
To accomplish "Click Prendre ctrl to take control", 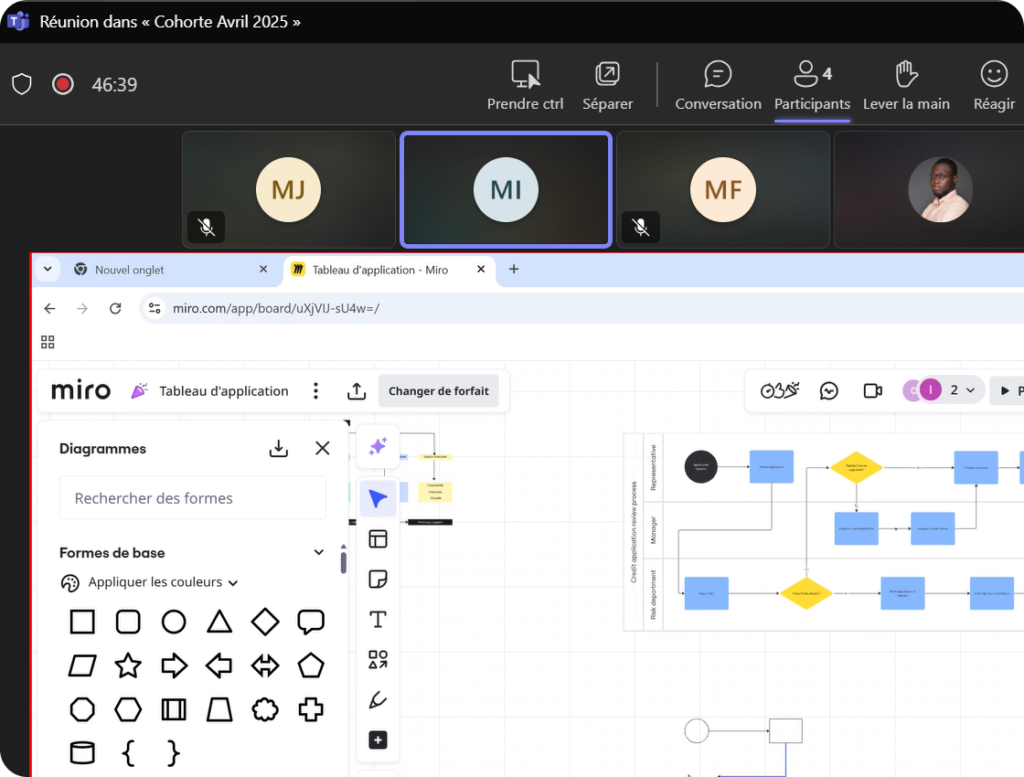I will point(525,86).
